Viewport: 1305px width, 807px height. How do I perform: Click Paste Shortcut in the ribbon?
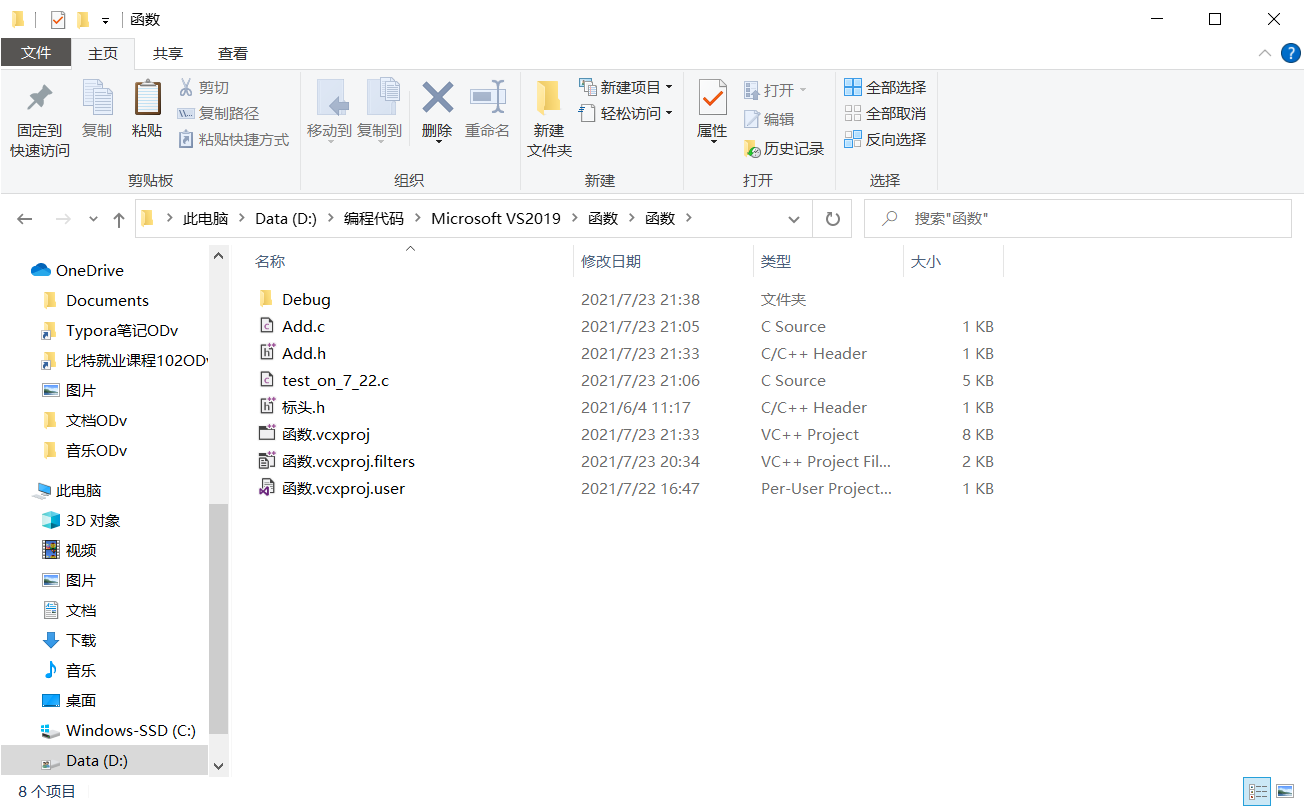pyautogui.click(x=234, y=140)
